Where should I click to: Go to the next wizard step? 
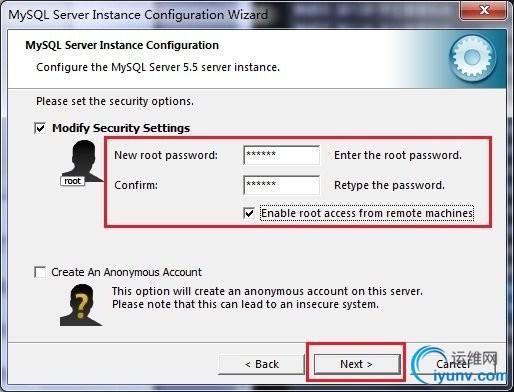point(356,364)
